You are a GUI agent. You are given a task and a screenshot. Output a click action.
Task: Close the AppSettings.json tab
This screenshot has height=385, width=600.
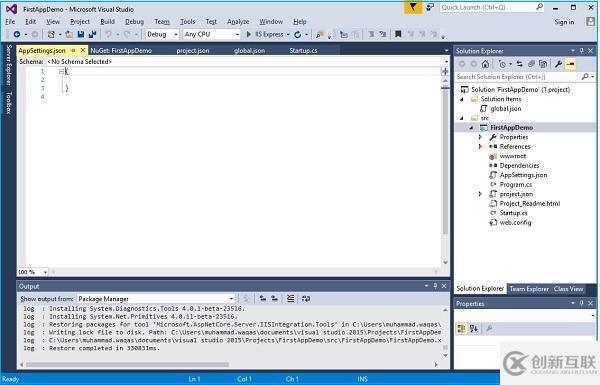coord(83,51)
